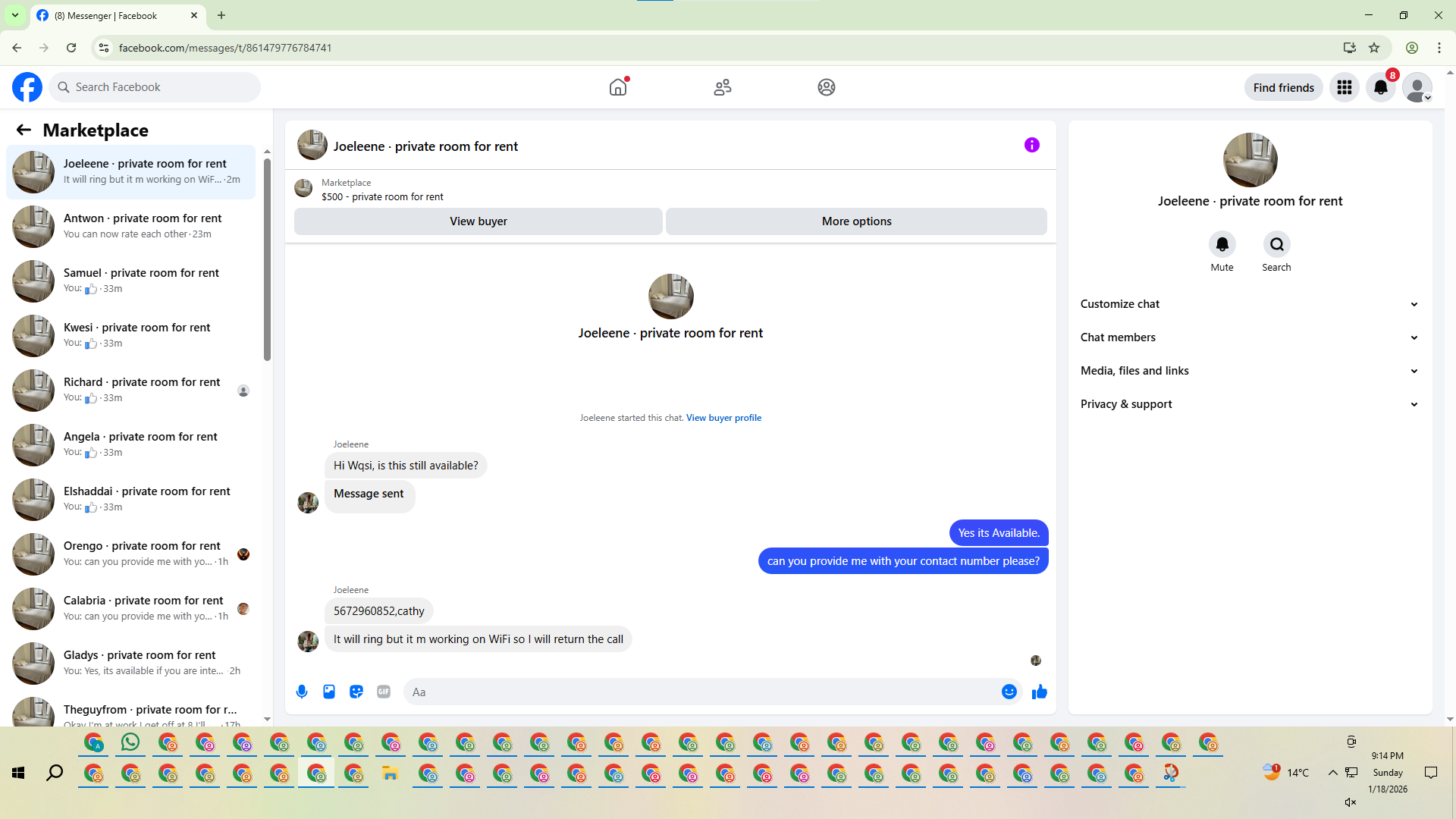The height and width of the screenshot is (819, 1456).
Task: Click the purple conversation information icon
Action: point(1031,145)
